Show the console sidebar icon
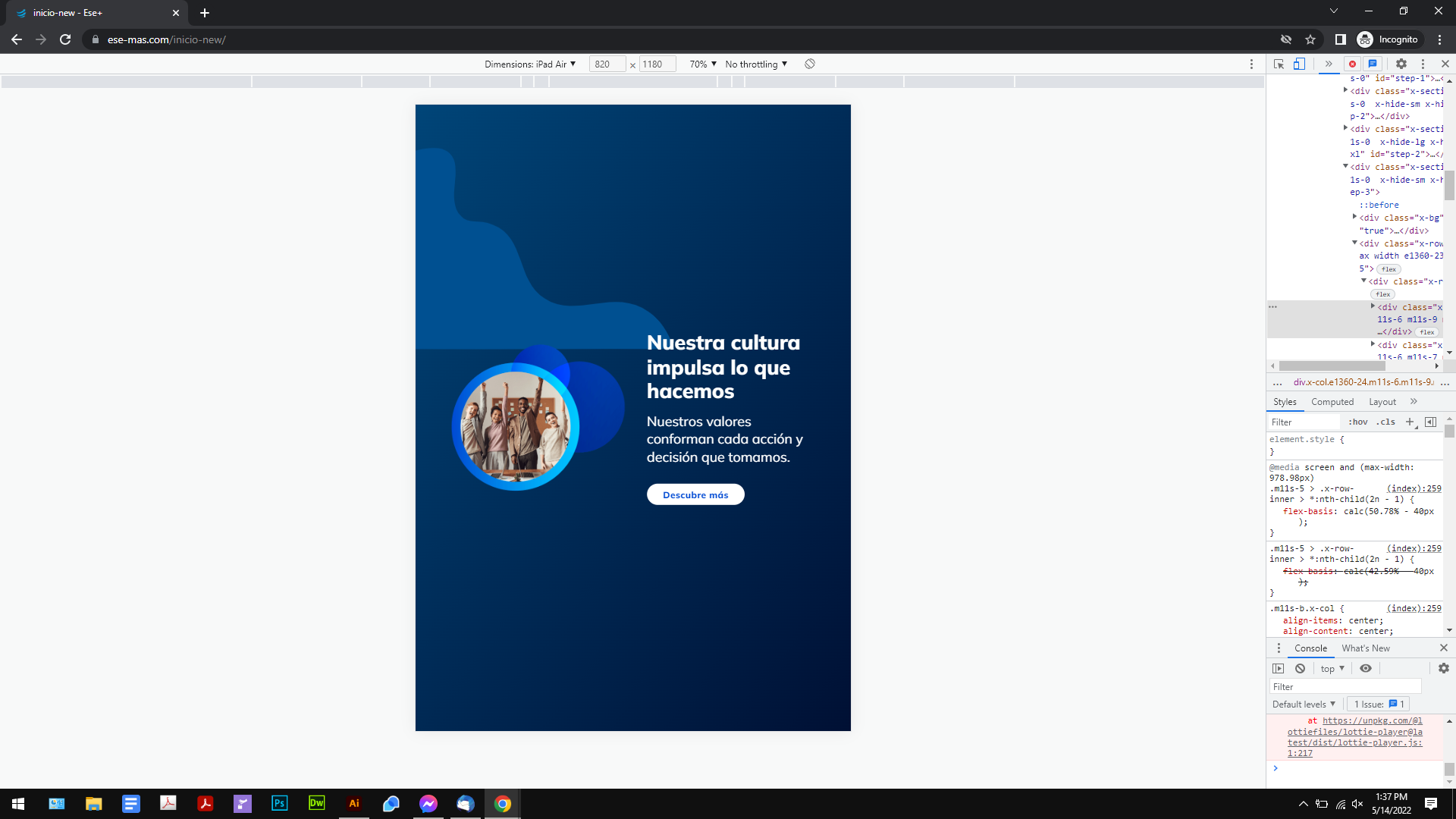Viewport: 1456px width, 819px height. (x=1279, y=668)
